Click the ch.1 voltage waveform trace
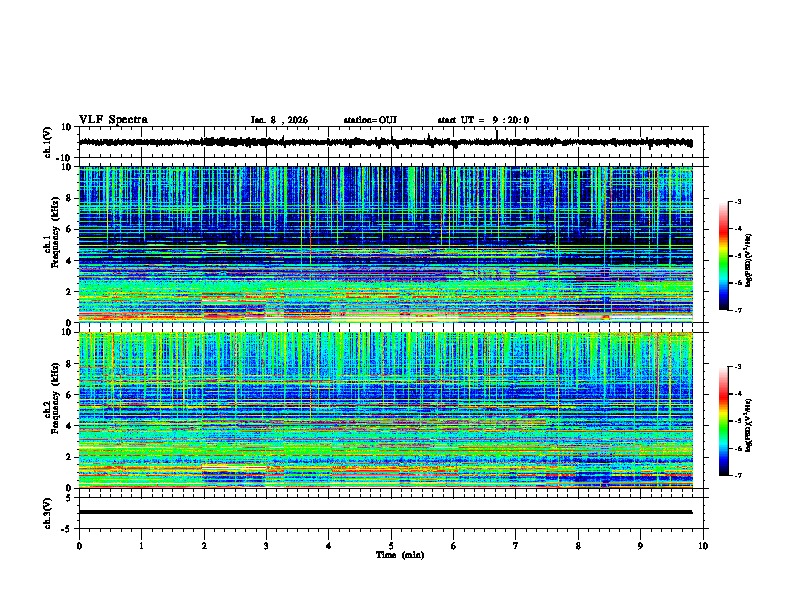792x612 pixels. coord(385,142)
